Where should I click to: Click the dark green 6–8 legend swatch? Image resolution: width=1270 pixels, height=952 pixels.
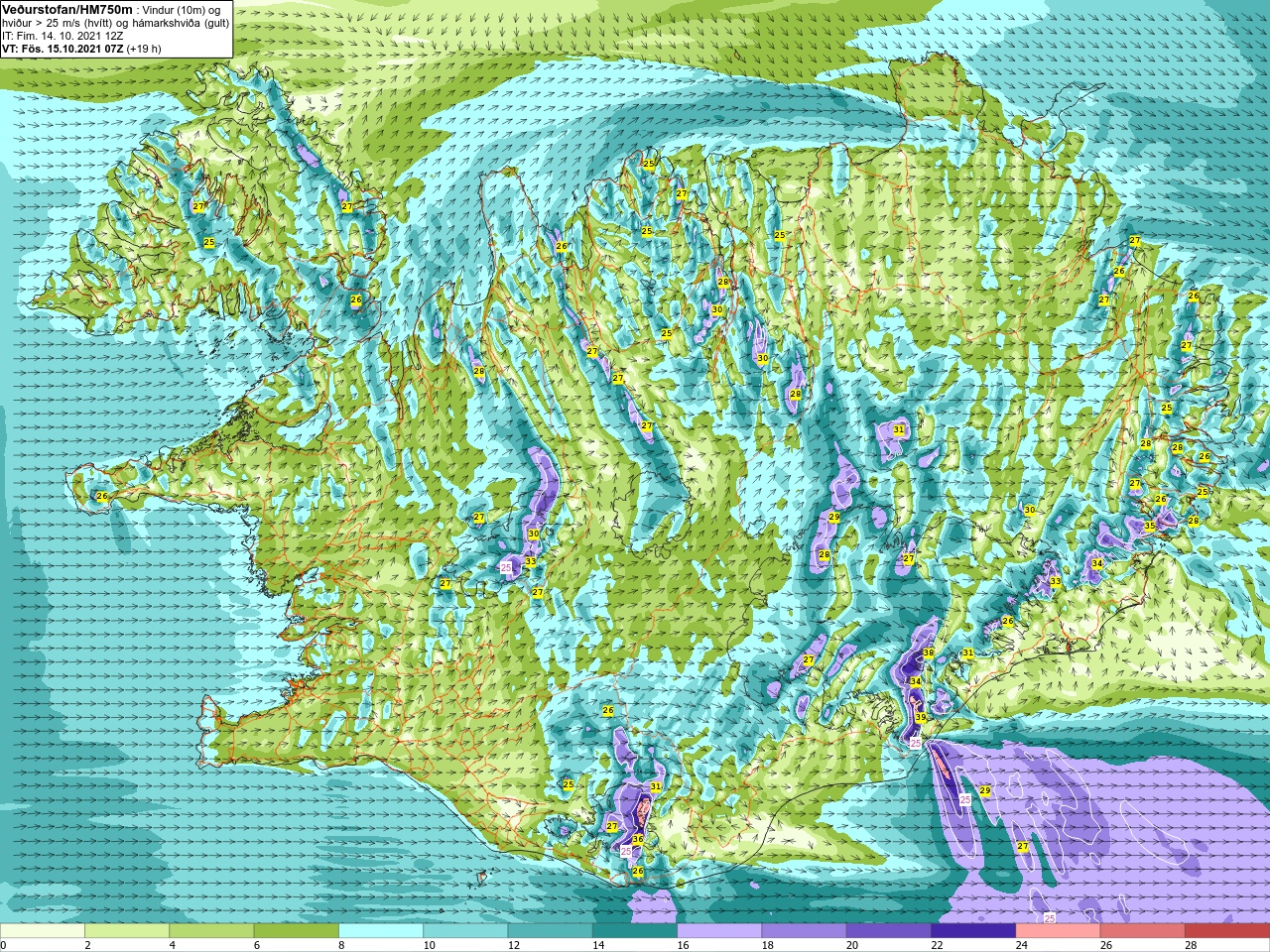click(296, 931)
